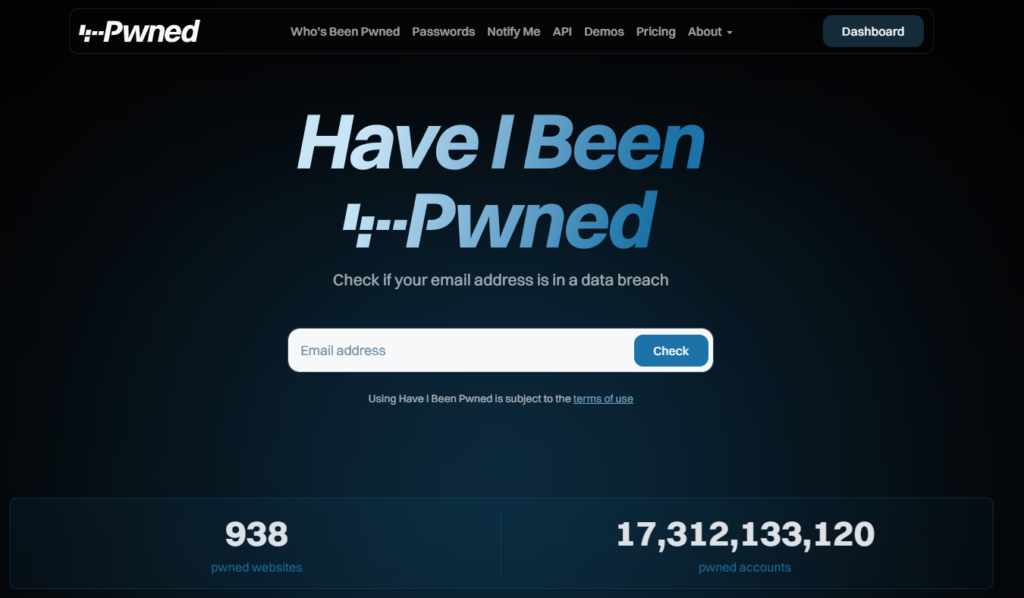Open the terms of use link
This screenshot has height=598, width=1024.
(603, 399)
